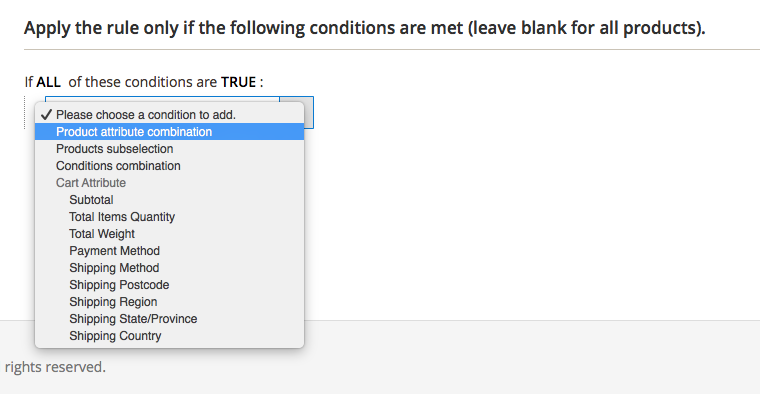
Task: Choose the Total Items Quantity condition
Action: tap(169, 217)
